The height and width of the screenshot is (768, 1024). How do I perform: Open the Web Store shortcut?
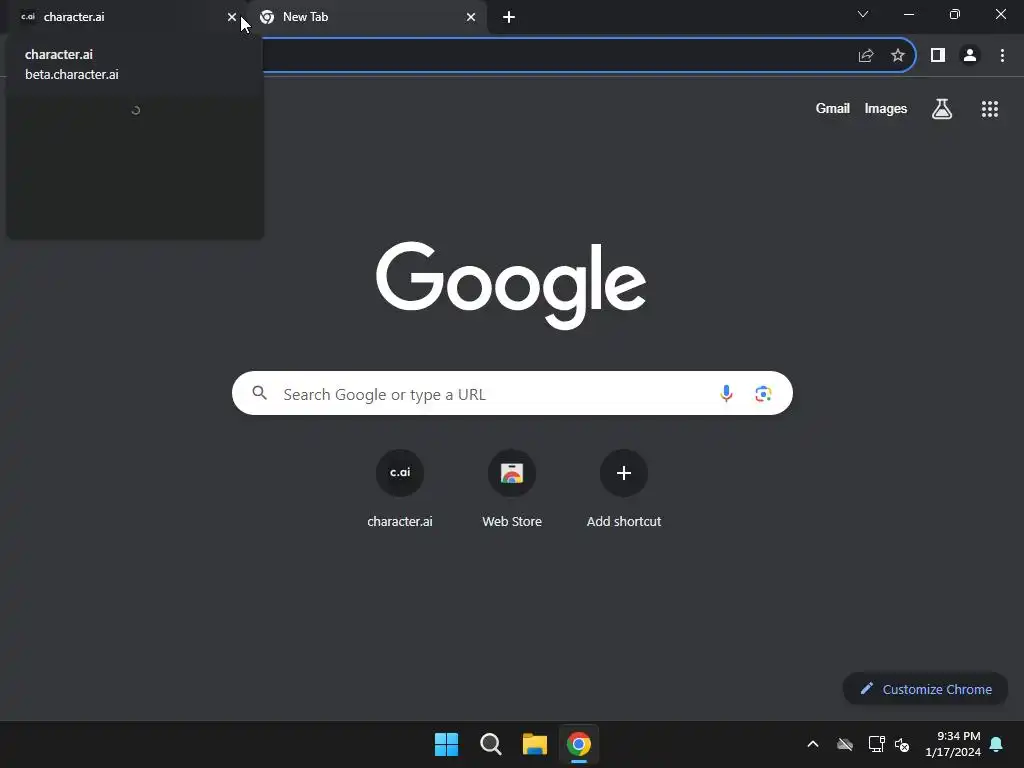pos(512,488)
